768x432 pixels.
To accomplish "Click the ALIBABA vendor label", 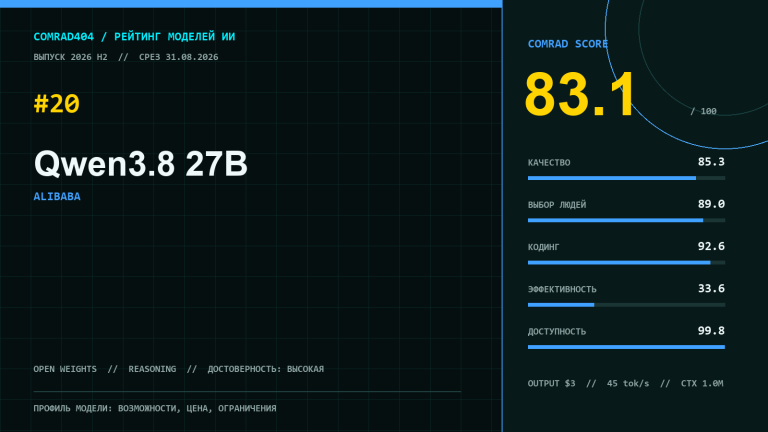I will pos(57,196).
